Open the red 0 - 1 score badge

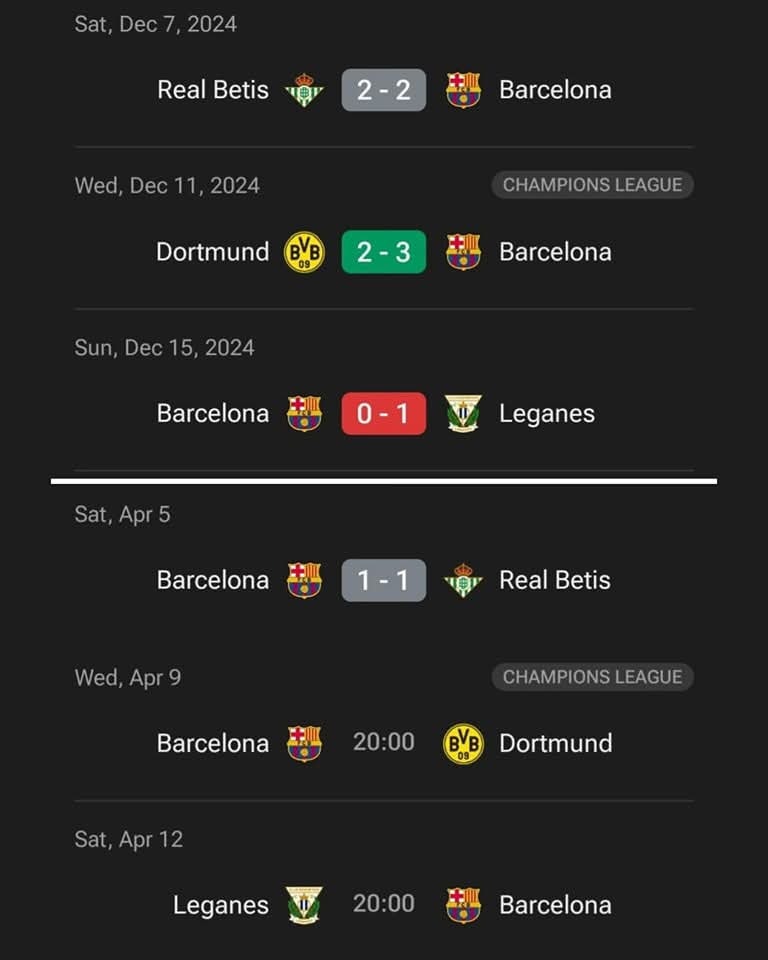(383, 413)
